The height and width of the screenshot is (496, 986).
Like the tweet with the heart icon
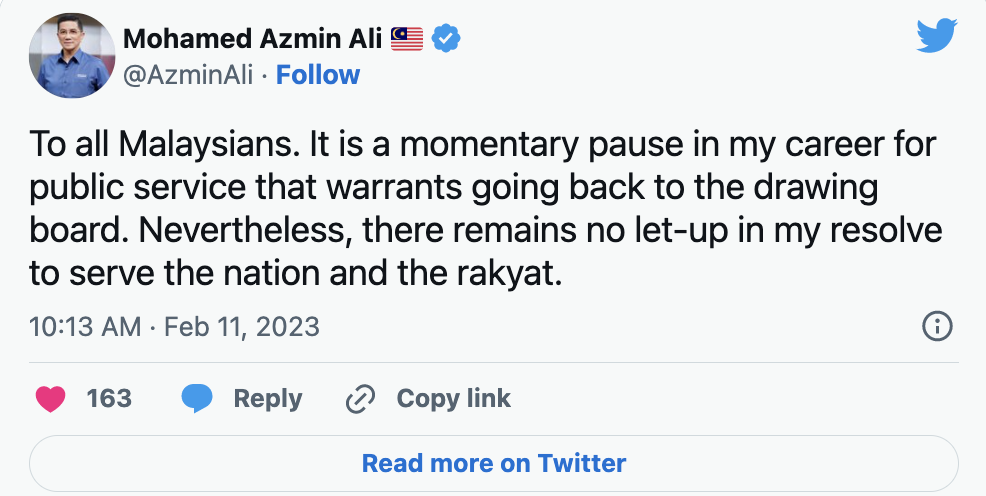[51, 399]
